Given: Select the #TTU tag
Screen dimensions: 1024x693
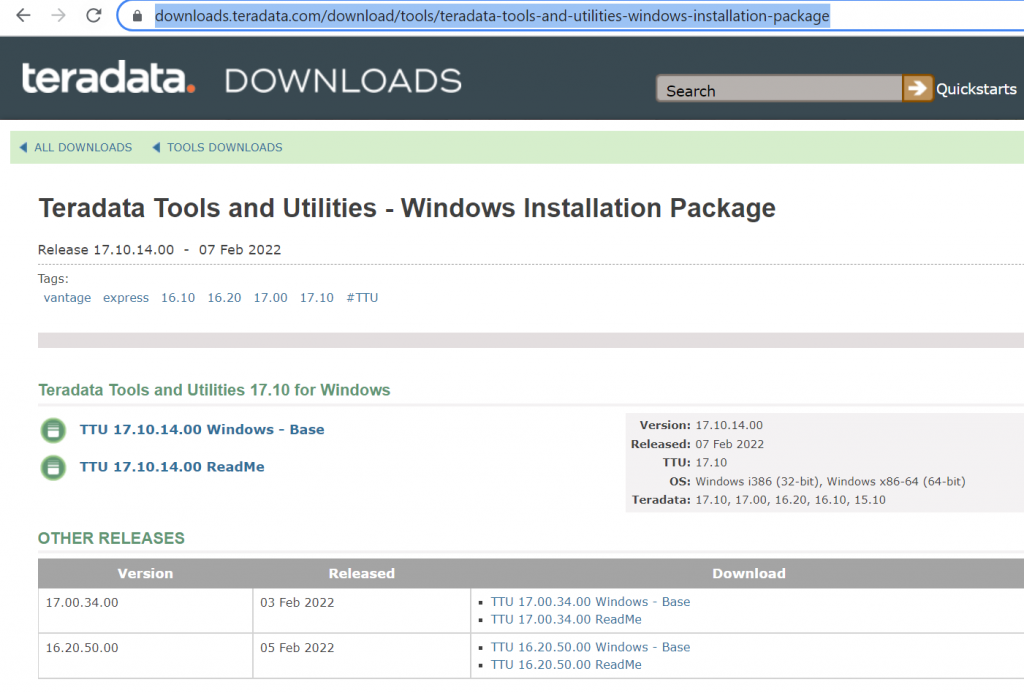Looking at the screenshot, I should point(362,297).
